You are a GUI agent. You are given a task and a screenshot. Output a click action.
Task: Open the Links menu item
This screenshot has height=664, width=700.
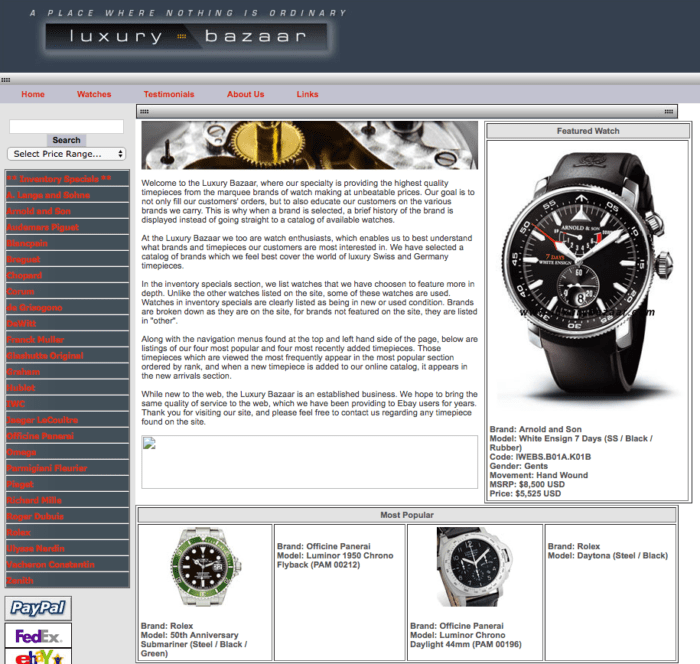[307, 94]
